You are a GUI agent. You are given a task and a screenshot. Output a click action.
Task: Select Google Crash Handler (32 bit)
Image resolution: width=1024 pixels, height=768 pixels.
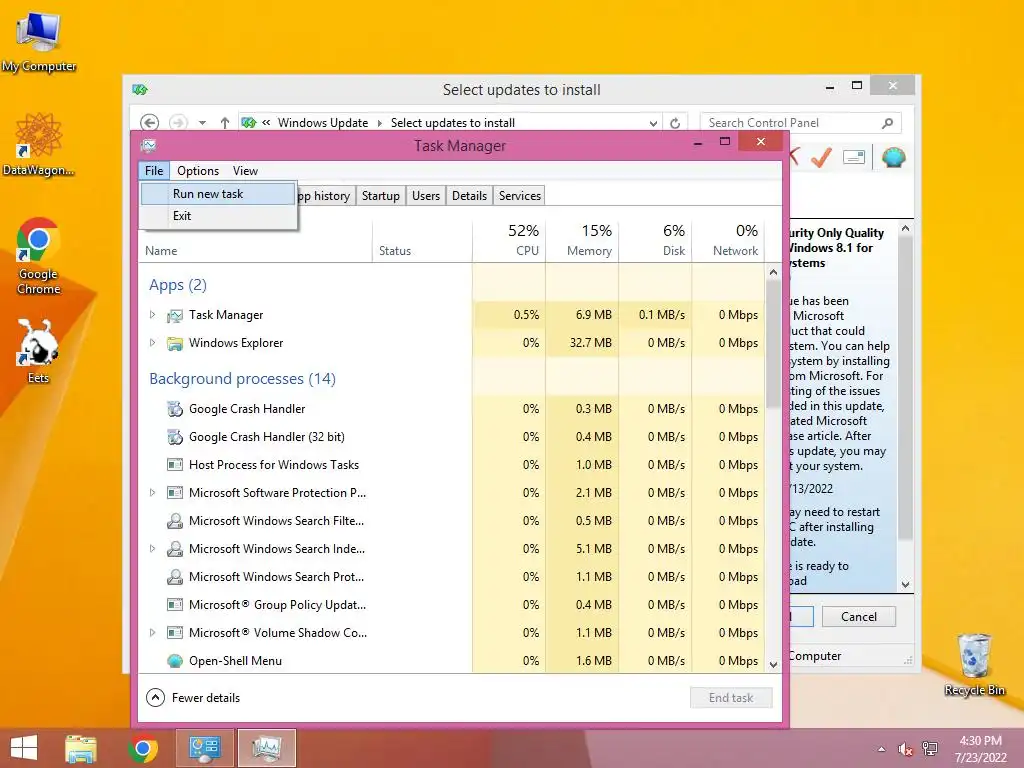tap(451, 437)
